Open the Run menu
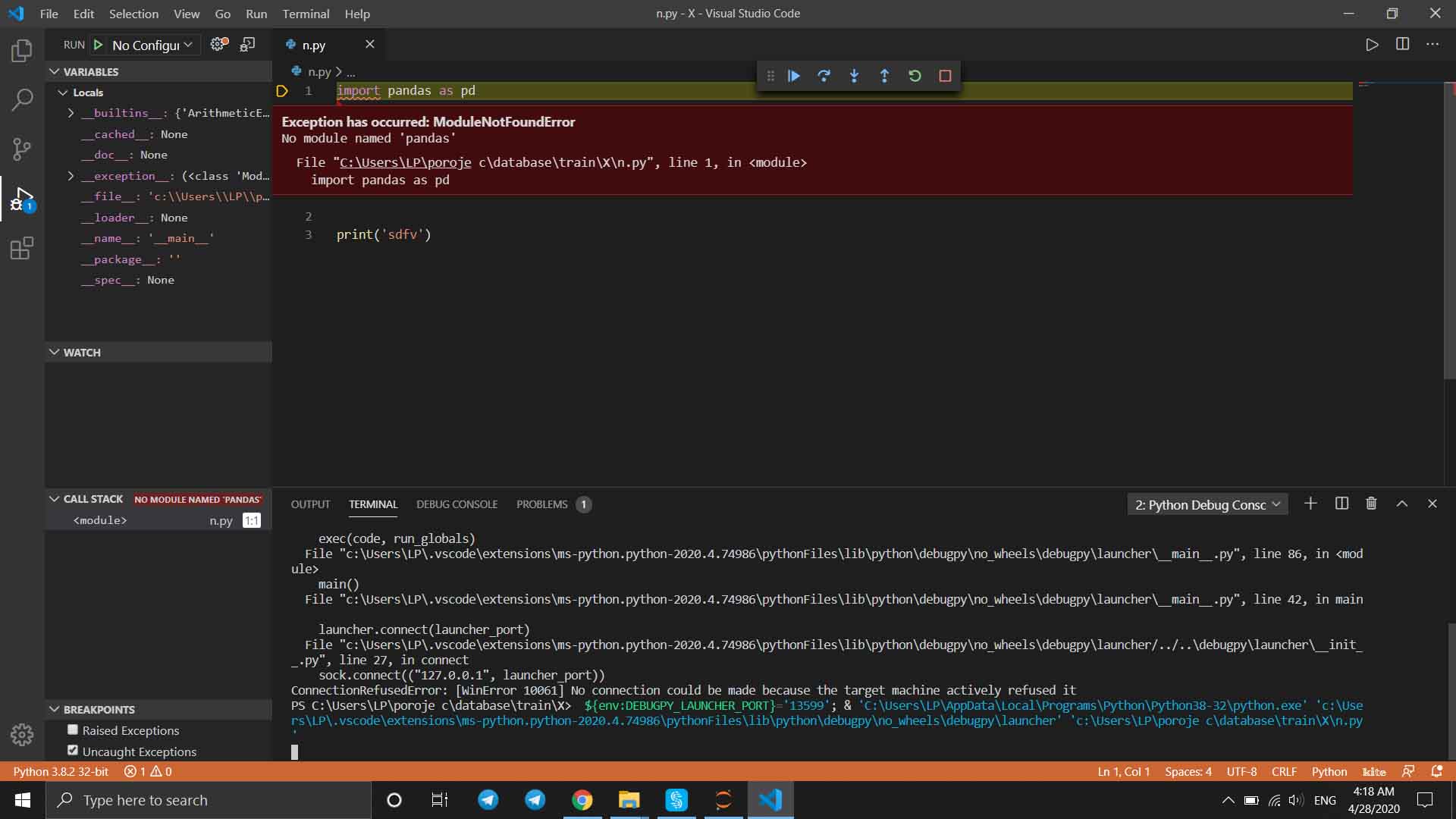 click(256, 14)
